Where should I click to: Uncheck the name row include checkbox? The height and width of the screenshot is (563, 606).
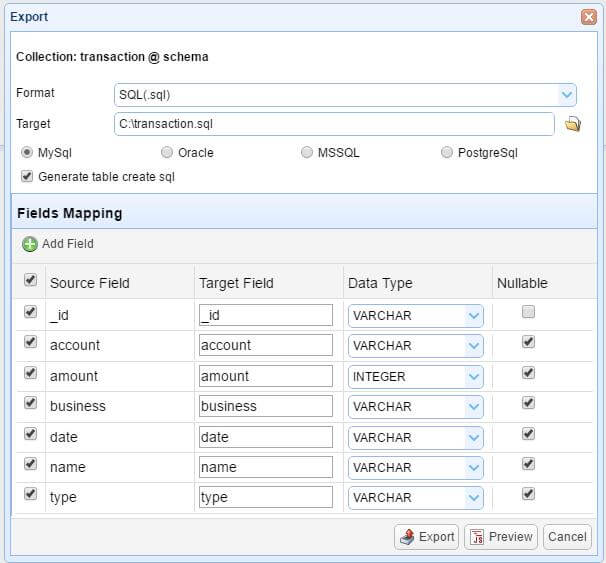click(x=31, y=464)
